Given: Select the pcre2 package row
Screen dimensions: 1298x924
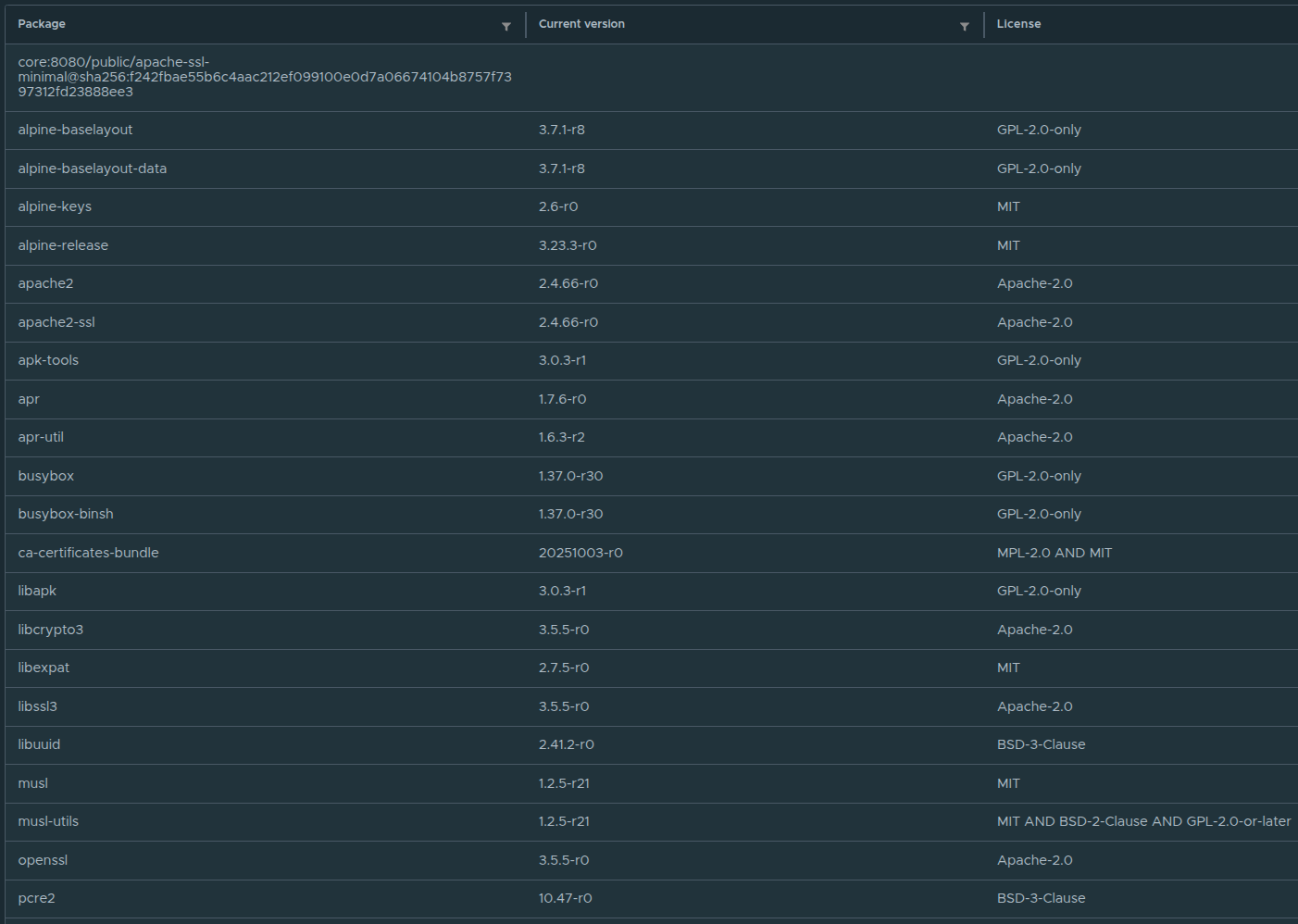Looking at the screenshot, I should click(37, 899).
